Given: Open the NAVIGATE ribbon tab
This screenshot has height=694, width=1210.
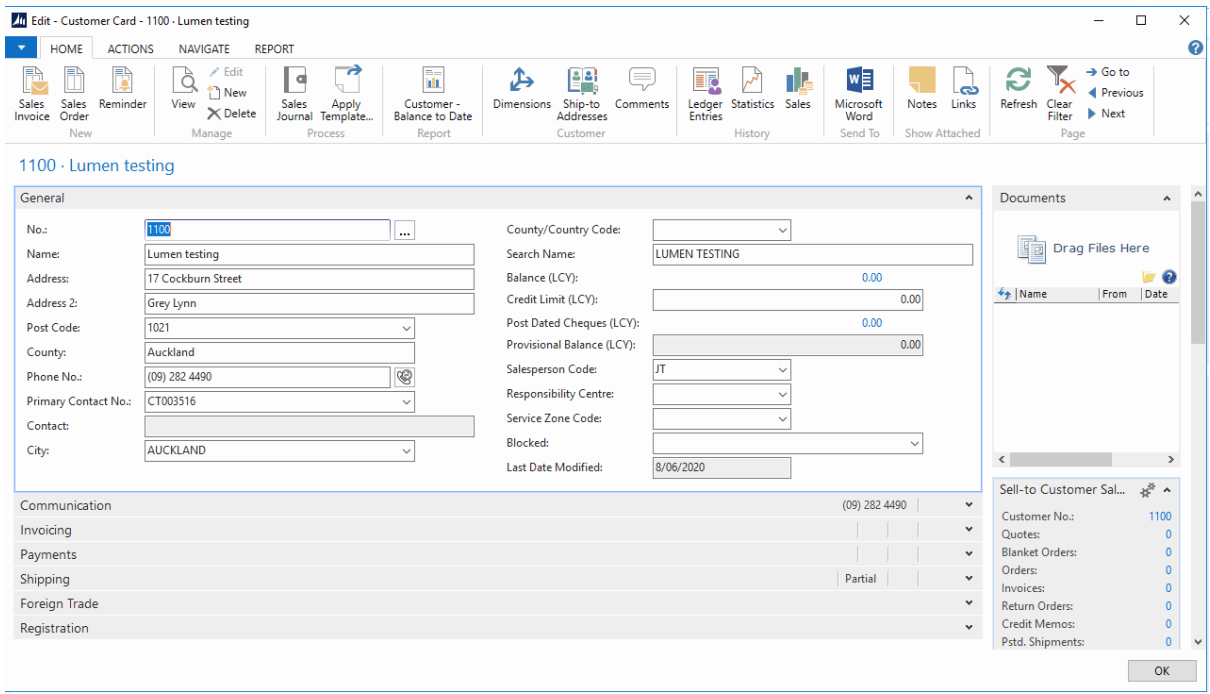Looking at the screenshot, I should [204, 49].
